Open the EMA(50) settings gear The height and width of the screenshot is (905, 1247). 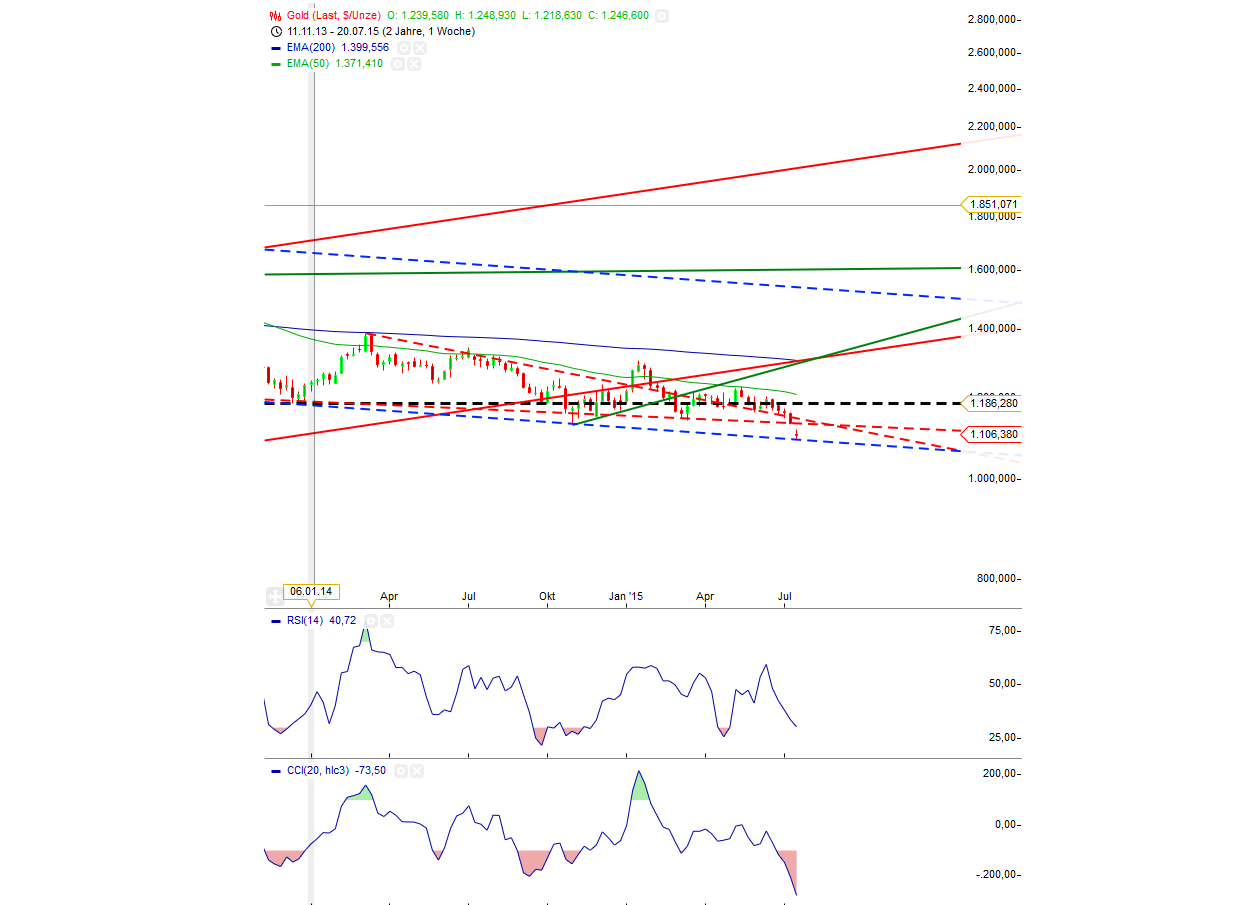(398, 63)
